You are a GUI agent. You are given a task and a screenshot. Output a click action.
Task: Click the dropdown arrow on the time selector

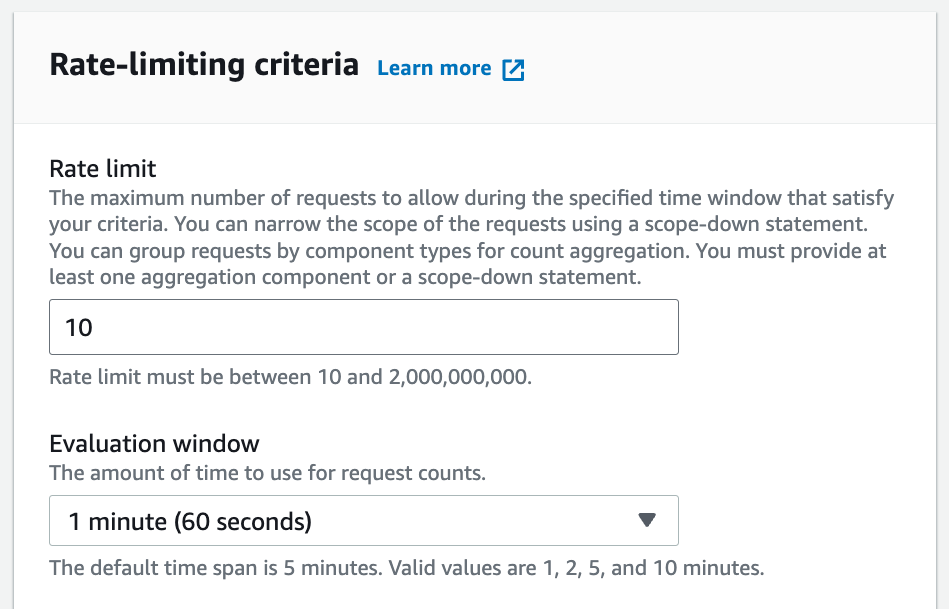pos(648,520)
